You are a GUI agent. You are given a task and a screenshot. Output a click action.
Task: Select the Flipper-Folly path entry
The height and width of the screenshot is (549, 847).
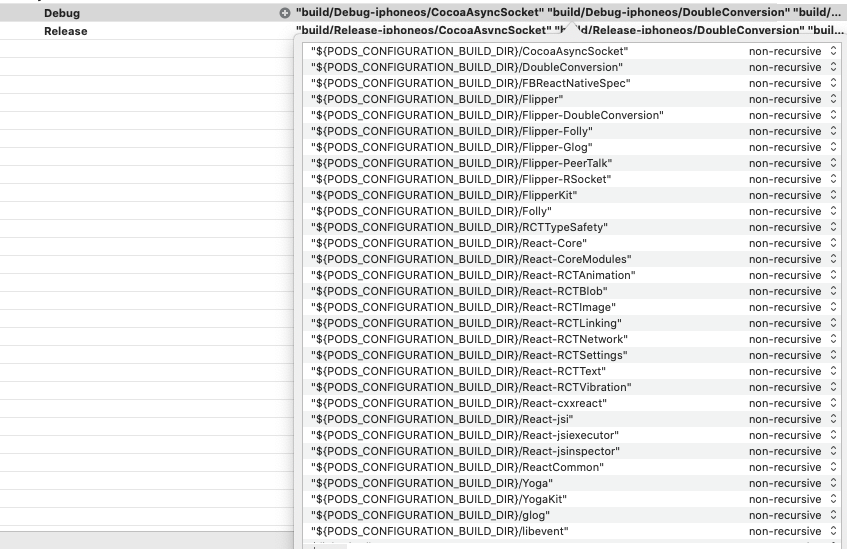[452, 131]
